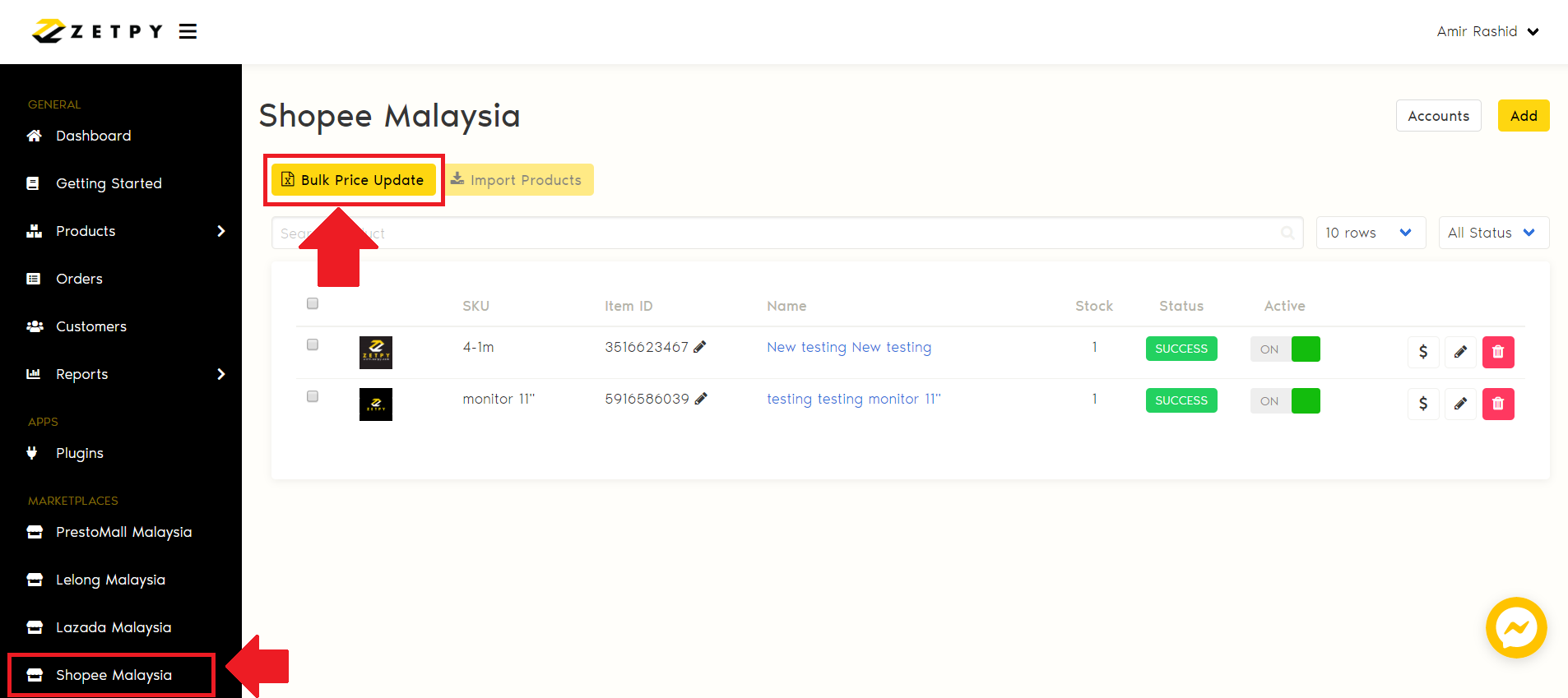Toggle the Active switch for monitor 11" product

click(1285, 401)
